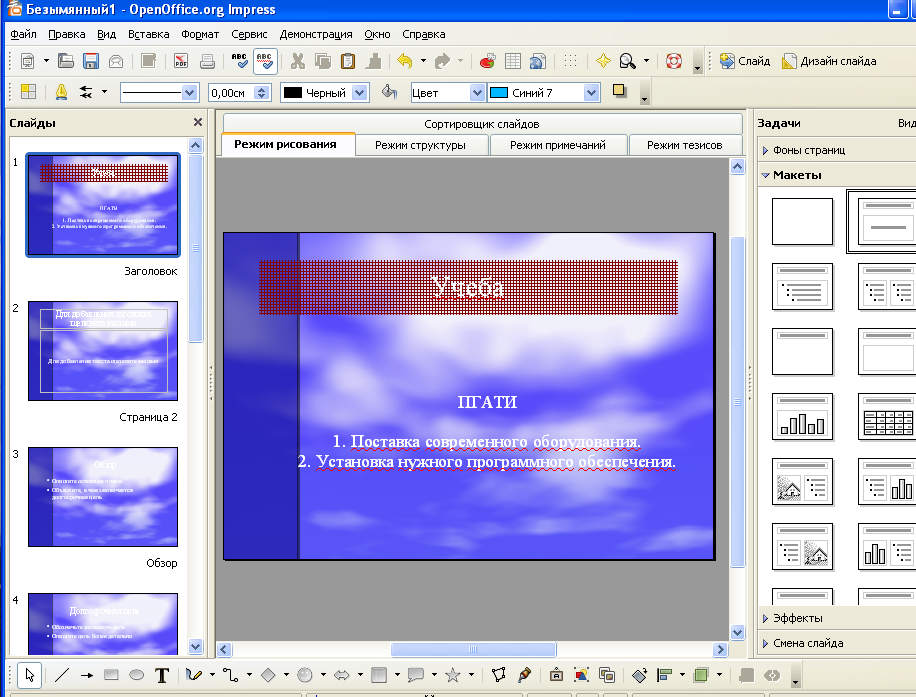Select the Text tool
The width and height of the screenshot is (916, 697).
click(x=162, y=675)
